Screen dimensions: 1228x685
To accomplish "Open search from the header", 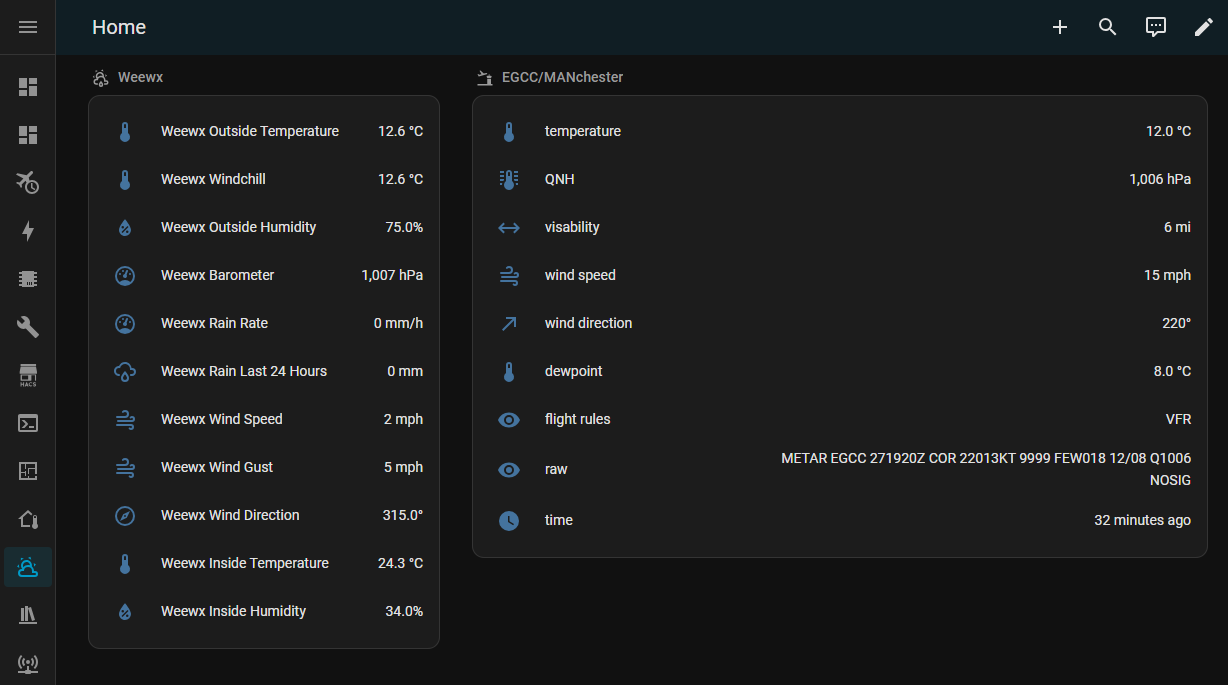I will click(1108, 27).
